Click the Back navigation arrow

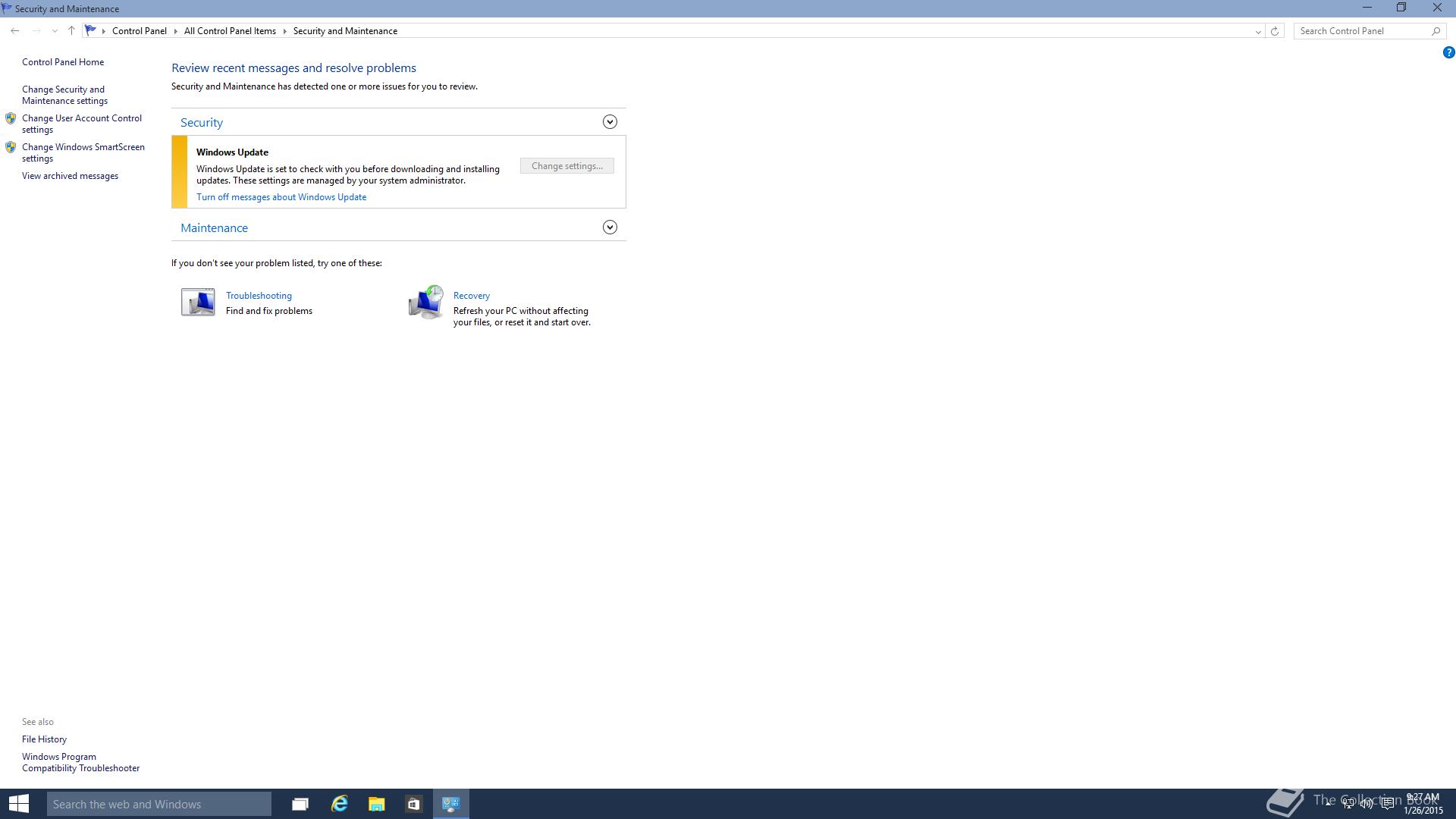coord(15,31)
